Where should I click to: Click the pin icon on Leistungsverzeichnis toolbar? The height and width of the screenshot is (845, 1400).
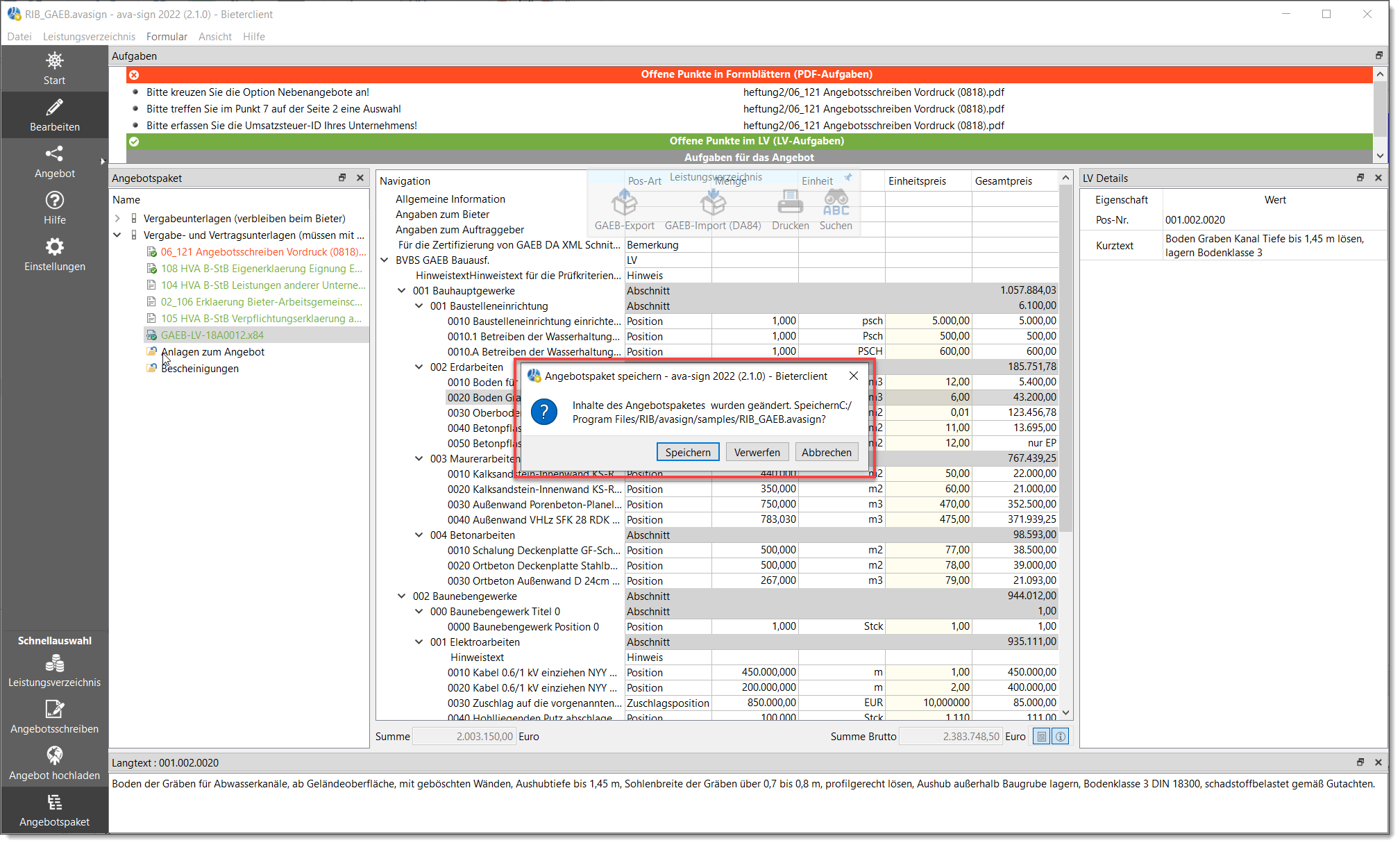point(848,178)
